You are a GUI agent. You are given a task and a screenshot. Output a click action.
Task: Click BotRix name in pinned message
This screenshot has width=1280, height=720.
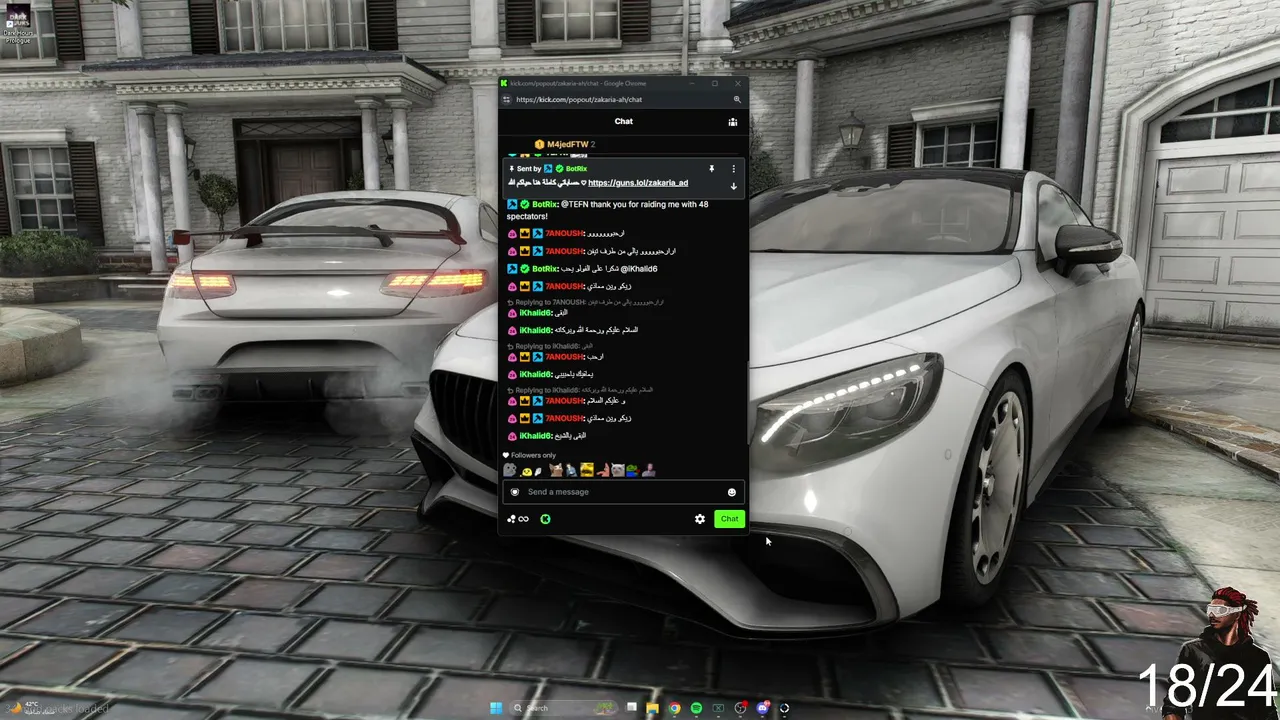click(x=577, y=169)
